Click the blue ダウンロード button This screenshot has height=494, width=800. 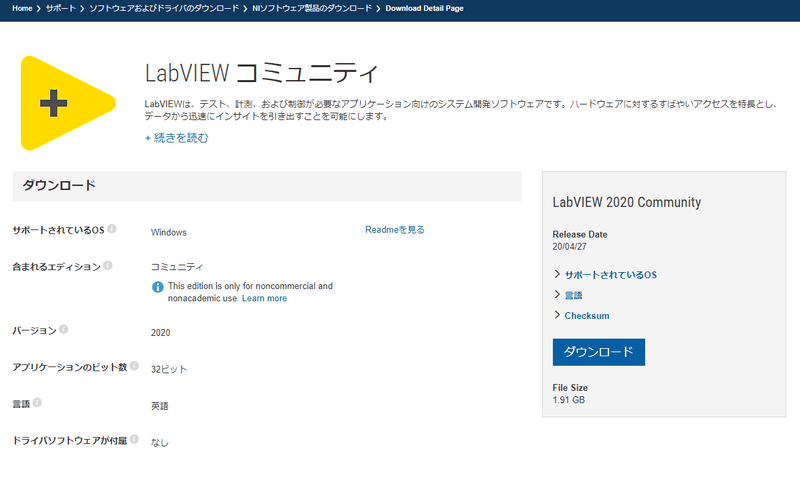(x=598, y=352)
